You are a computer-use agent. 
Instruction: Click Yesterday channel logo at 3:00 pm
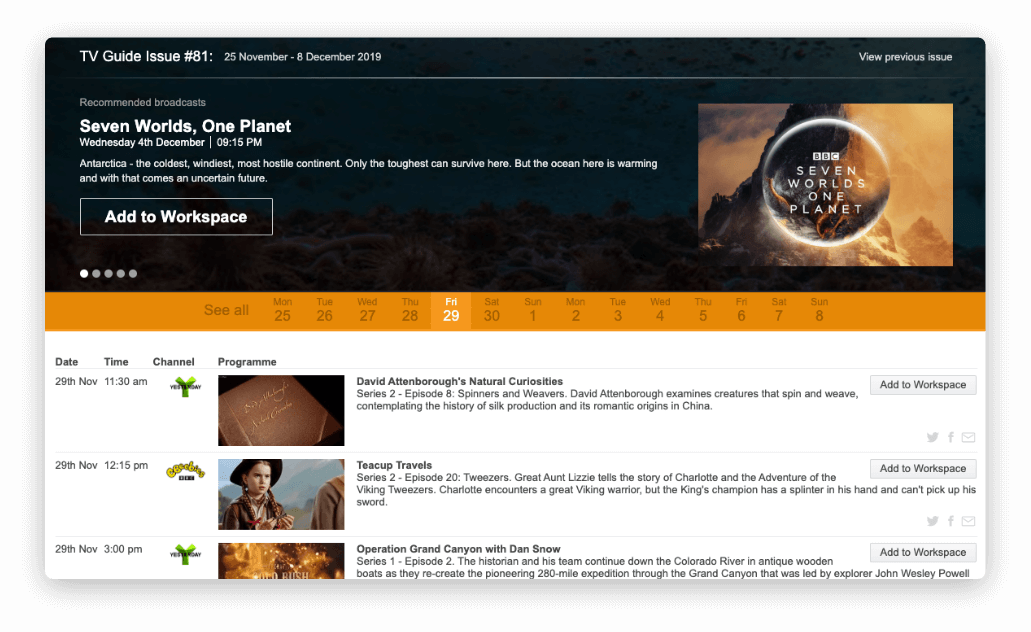coord(185,554)
